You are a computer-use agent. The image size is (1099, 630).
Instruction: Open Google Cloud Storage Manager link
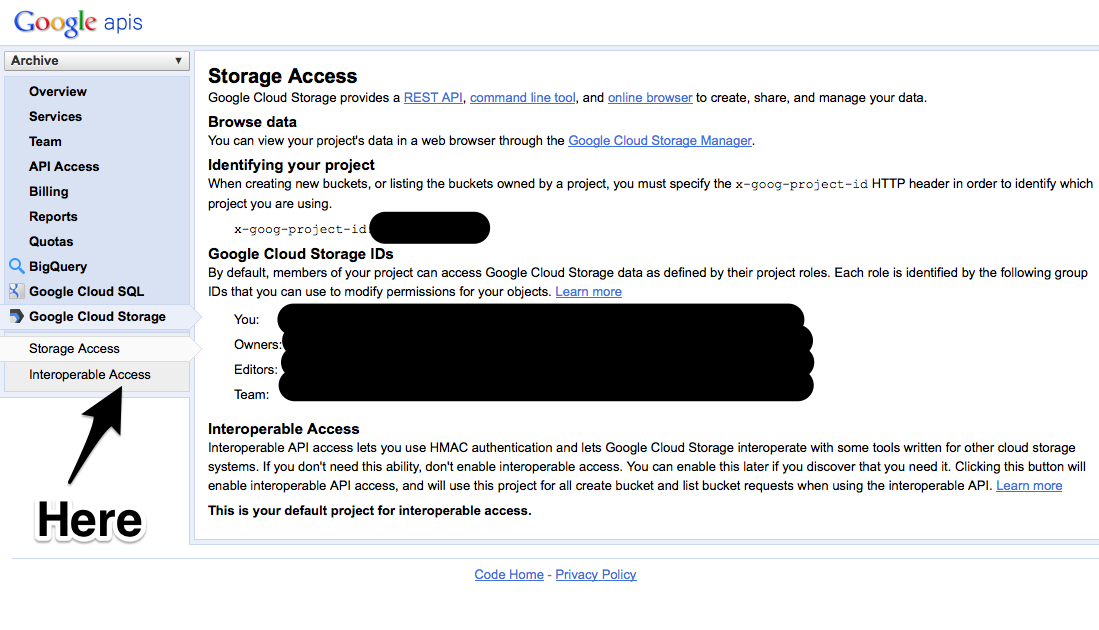tap(660, 141)
